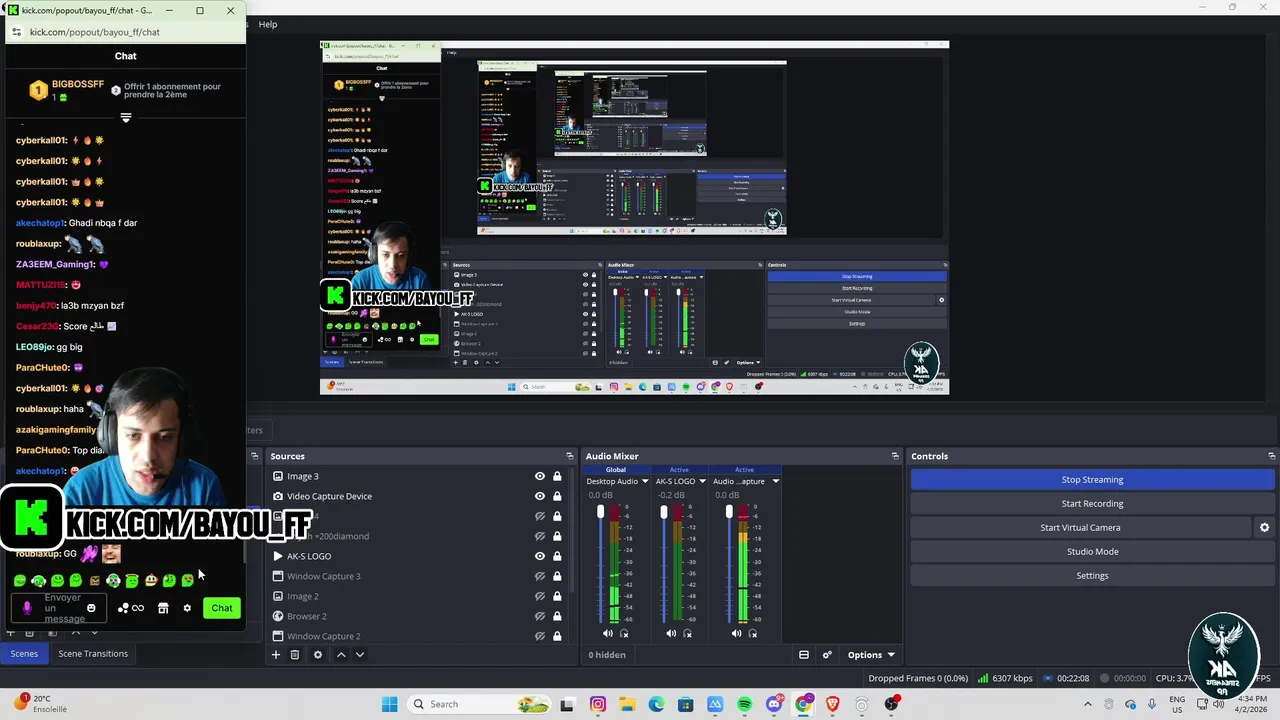This screenshot has width=1280, height=720.
Task: Click monitor icon under AK-S LOGO channel
Action: (688, 634)
